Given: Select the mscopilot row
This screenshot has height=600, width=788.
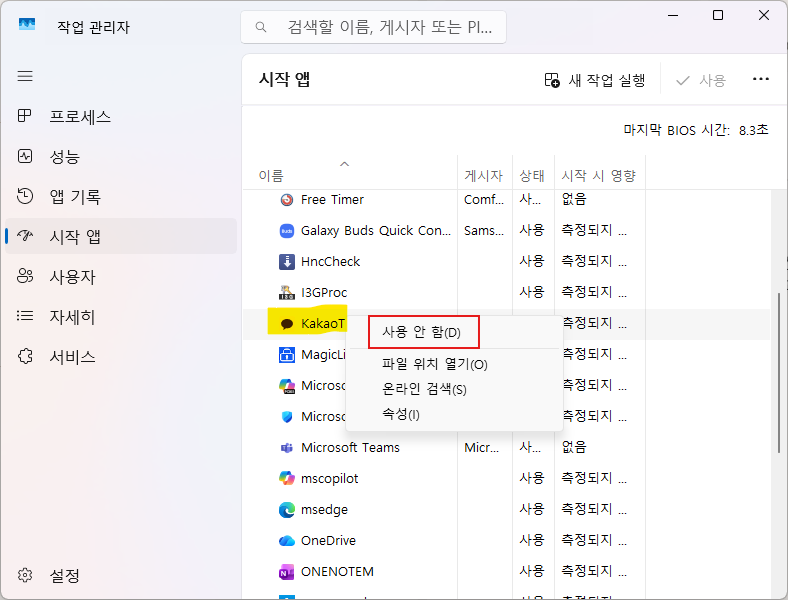Looking at the screenshot, I should click(x=507, y=478).
